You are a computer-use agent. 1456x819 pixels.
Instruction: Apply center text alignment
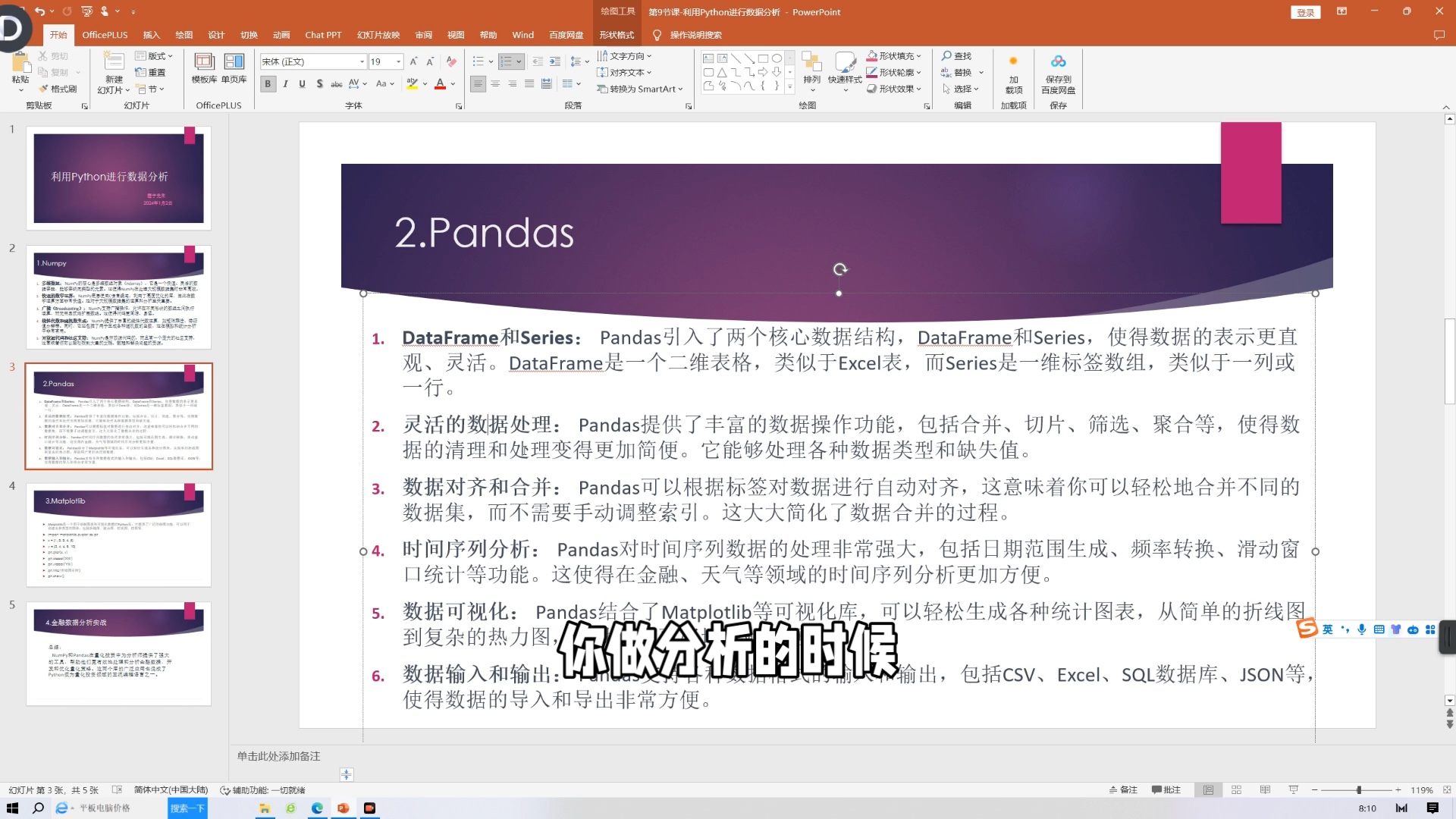[494, 84]
